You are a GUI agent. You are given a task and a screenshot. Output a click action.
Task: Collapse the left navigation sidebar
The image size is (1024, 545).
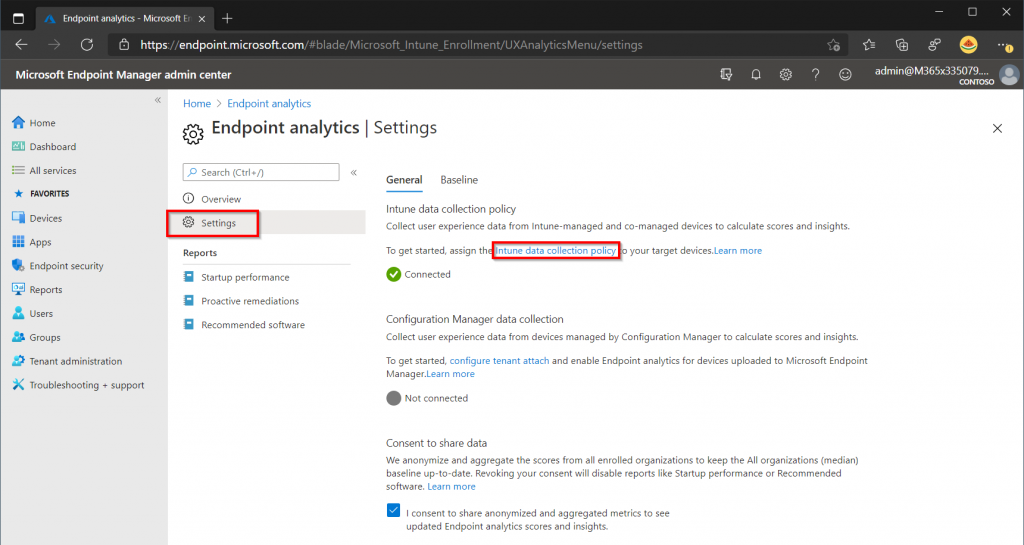tap(157, 100)
